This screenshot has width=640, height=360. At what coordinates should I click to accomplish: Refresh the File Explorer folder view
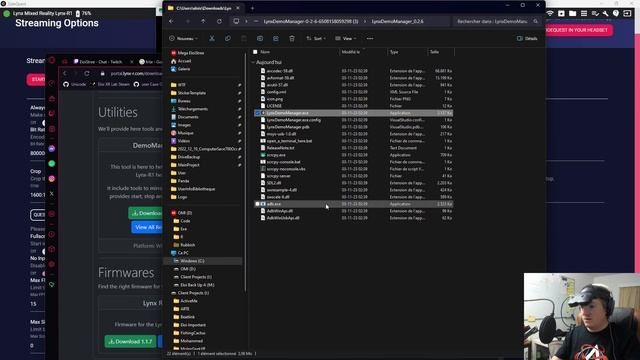pyautogui.click(x=219, y=21)
